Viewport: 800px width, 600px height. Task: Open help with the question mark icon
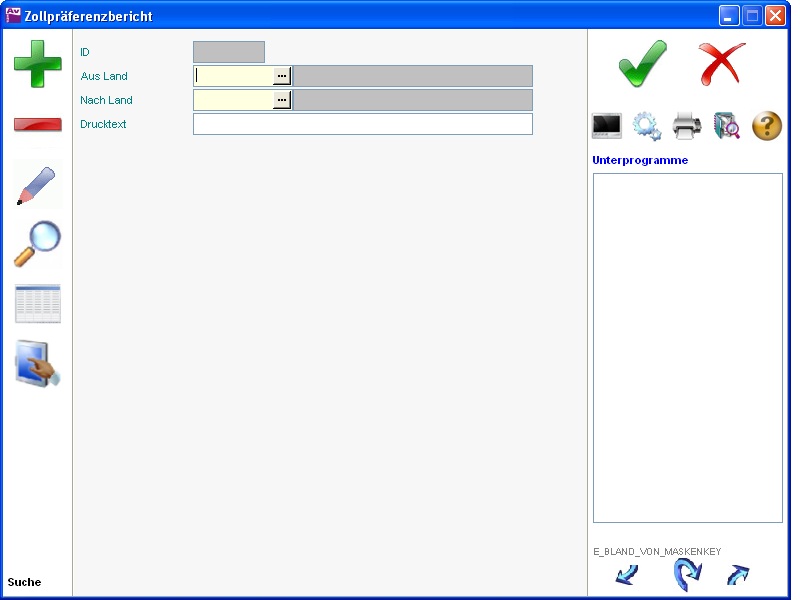(766, 126)
